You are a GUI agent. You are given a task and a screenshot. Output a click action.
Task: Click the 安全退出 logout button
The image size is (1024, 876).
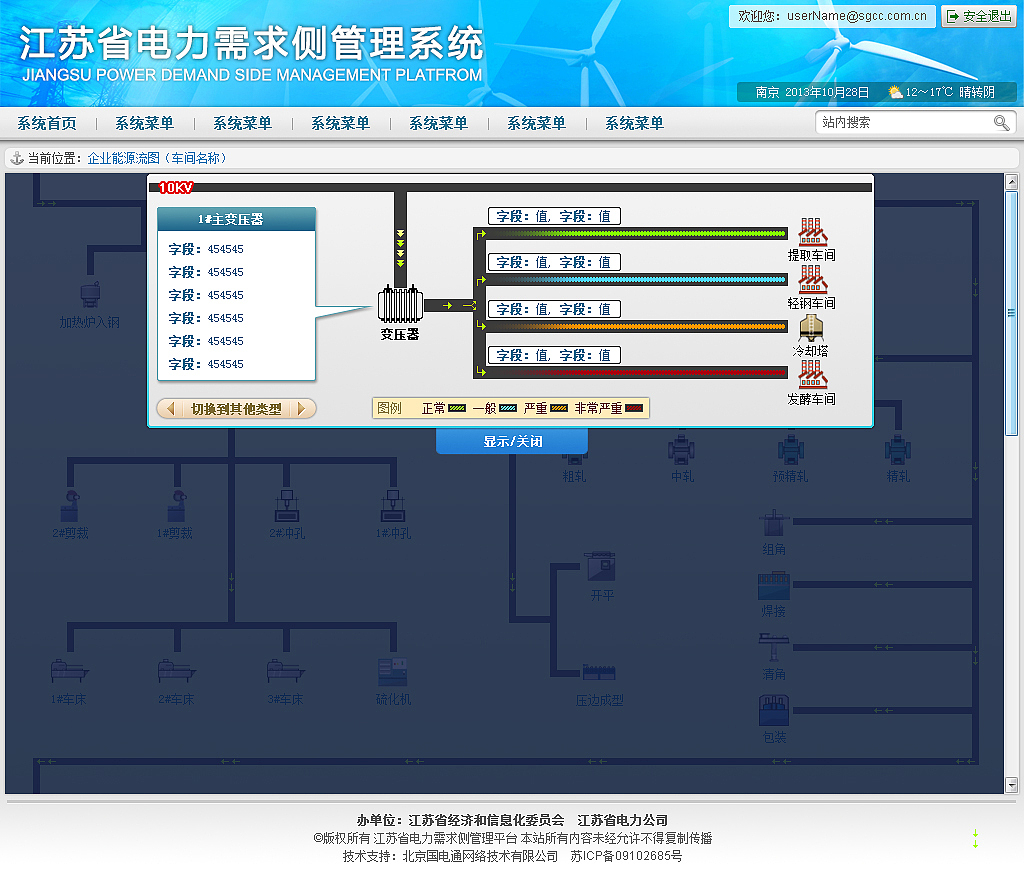tap(978, 16)
